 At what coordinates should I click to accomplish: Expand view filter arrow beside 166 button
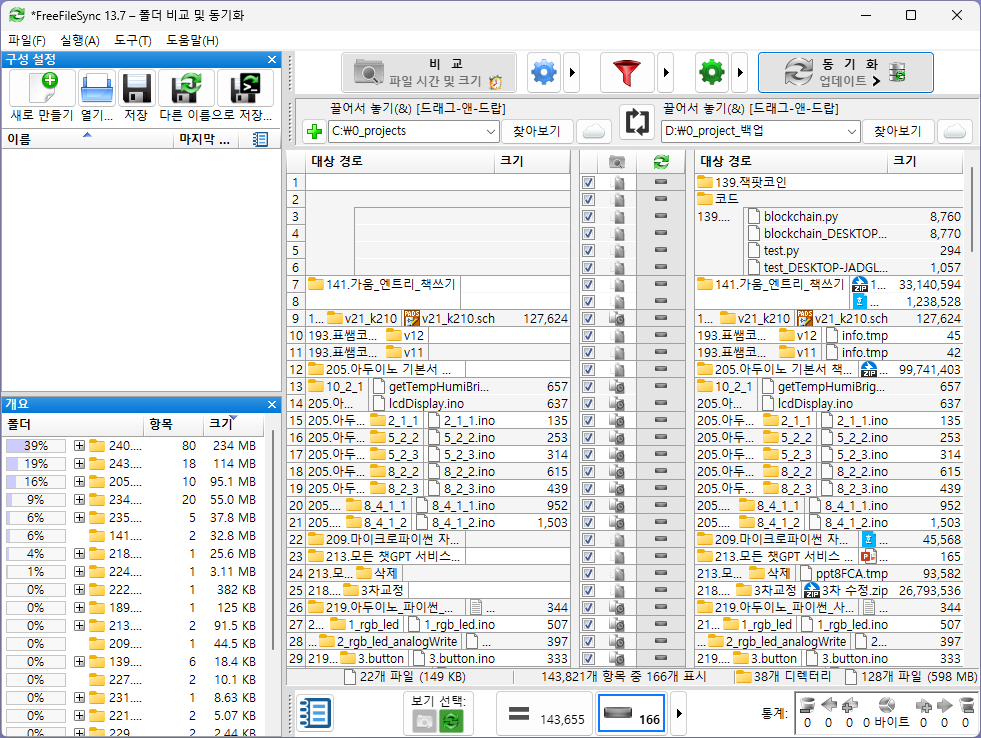[679, 713]
